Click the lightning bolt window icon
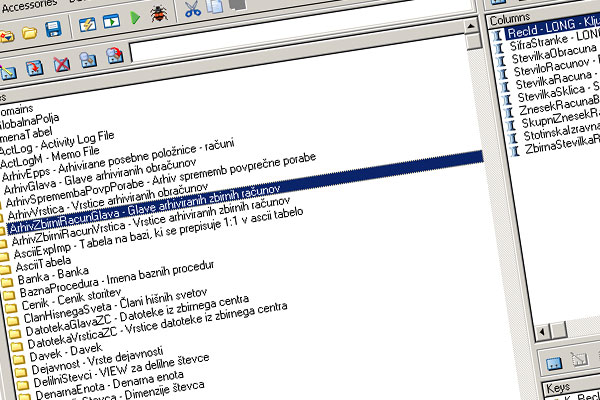 (x=87, y=25)
